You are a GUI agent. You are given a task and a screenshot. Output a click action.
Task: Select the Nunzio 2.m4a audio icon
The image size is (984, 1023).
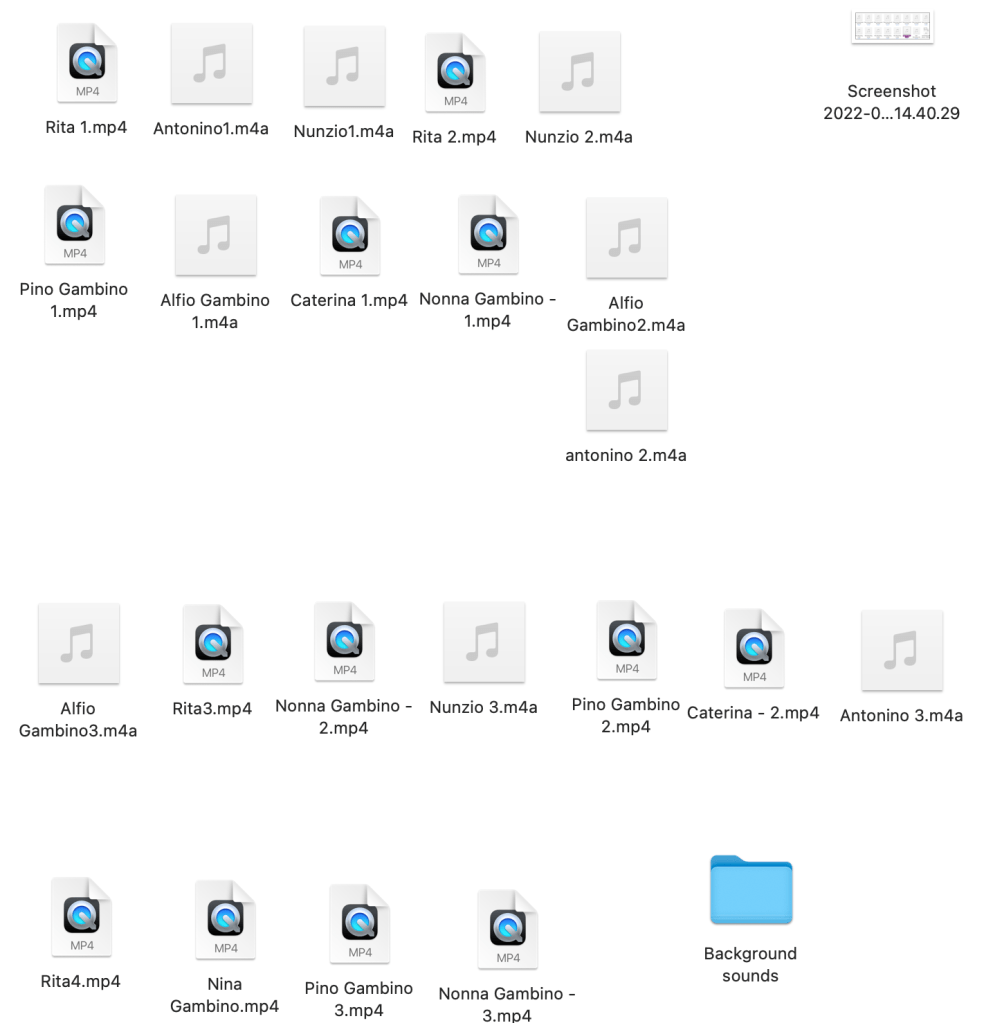coord(579,72)
